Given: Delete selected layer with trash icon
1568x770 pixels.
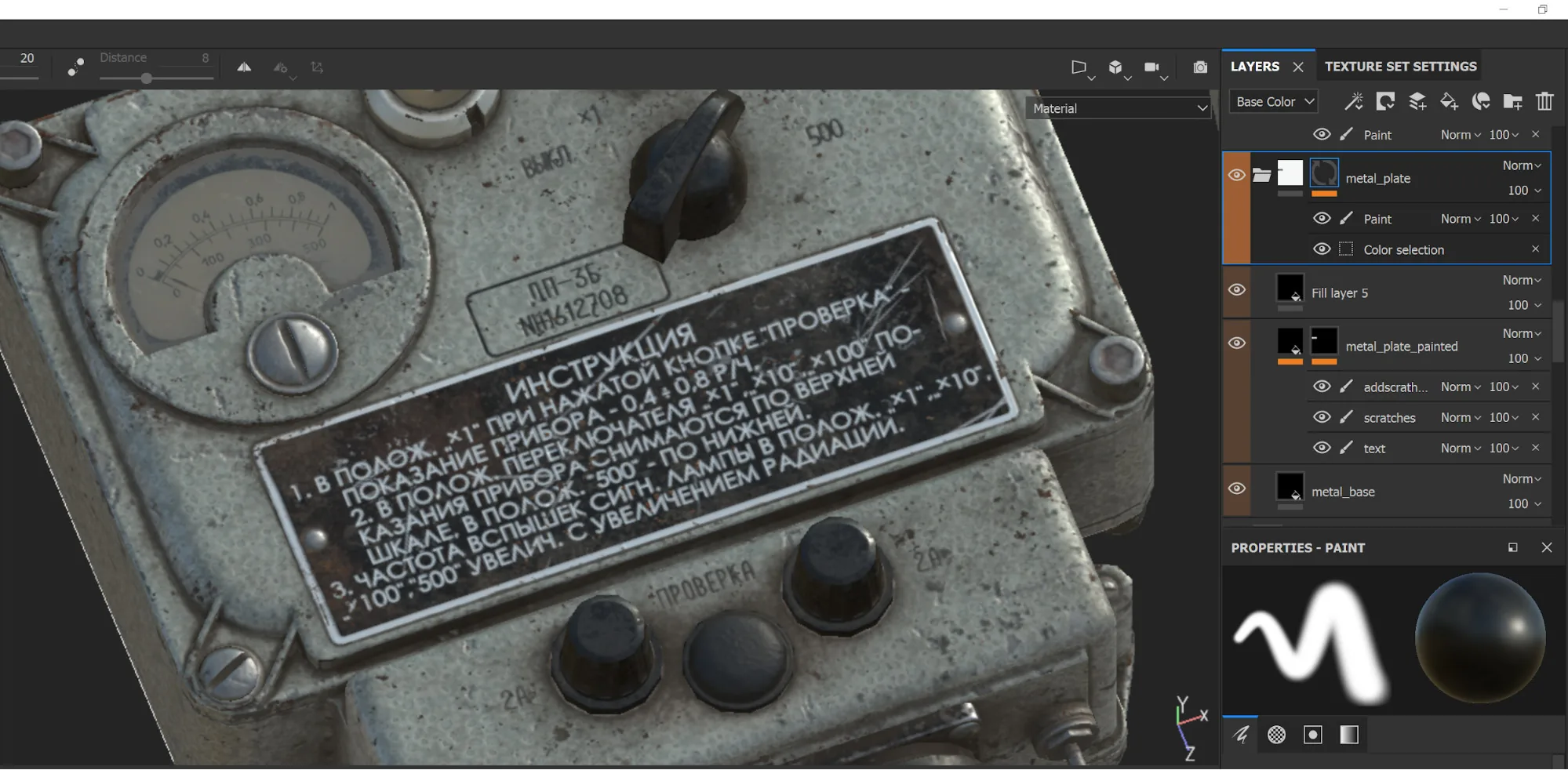Looking at the screenshot, I should pyautogui.click(x=1544, y=101).
